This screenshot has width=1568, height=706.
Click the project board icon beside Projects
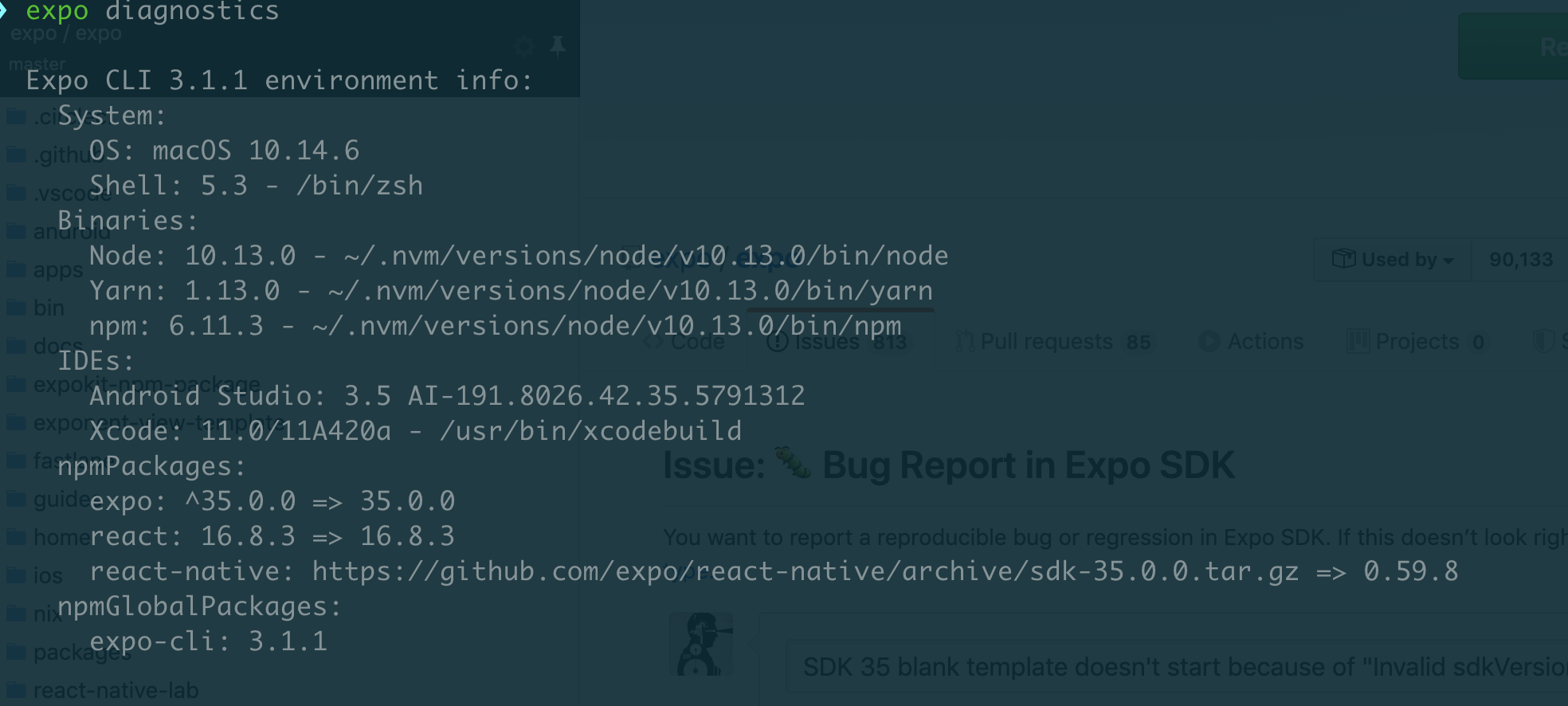click(x=1358, y=341)
